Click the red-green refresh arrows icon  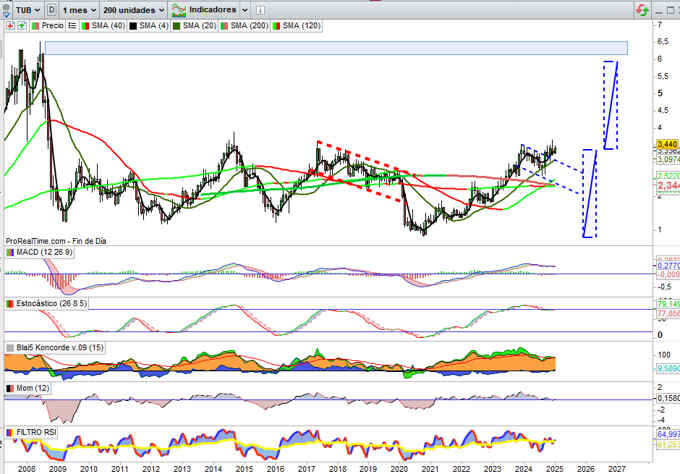642,10
